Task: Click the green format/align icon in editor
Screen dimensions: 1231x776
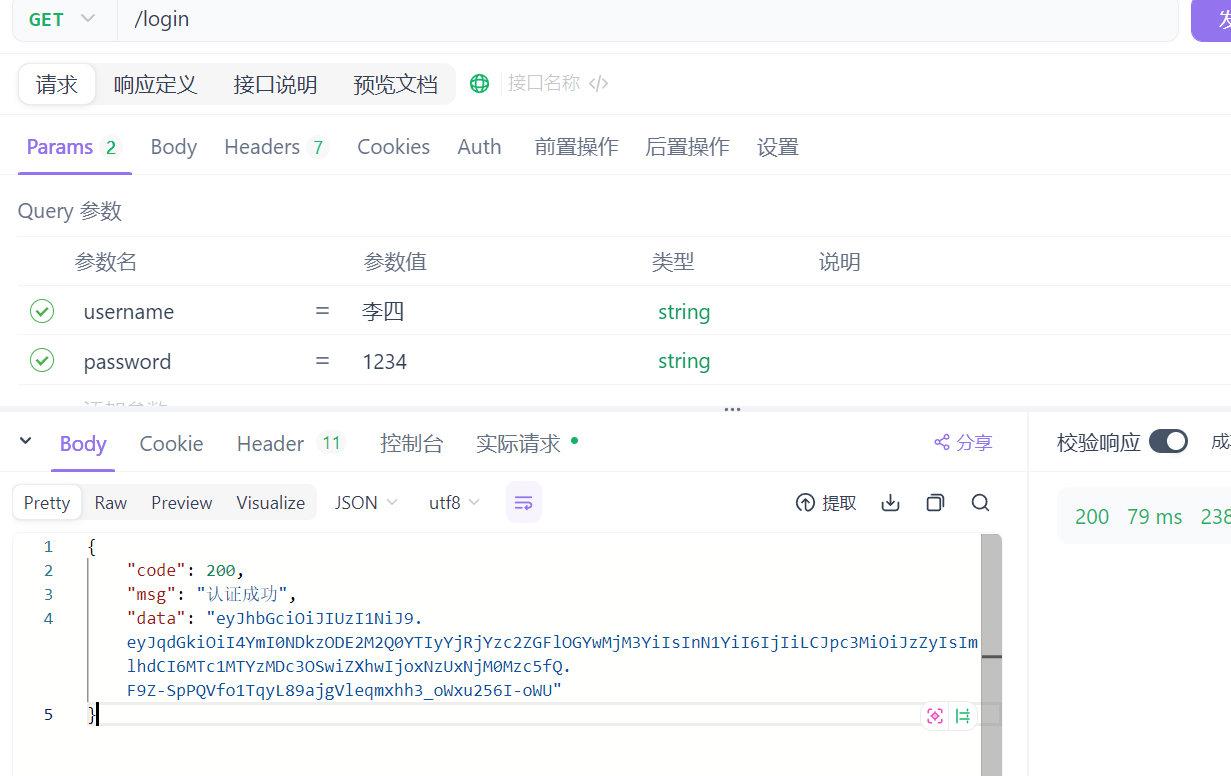Action: coord(962,715)
